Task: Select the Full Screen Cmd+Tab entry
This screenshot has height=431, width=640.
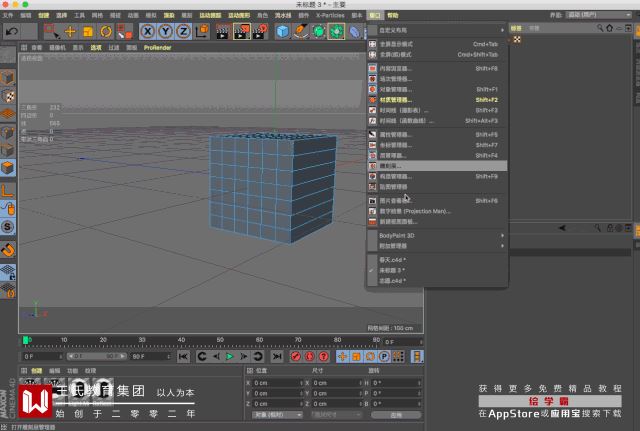Action: click(x=437, y=44)
